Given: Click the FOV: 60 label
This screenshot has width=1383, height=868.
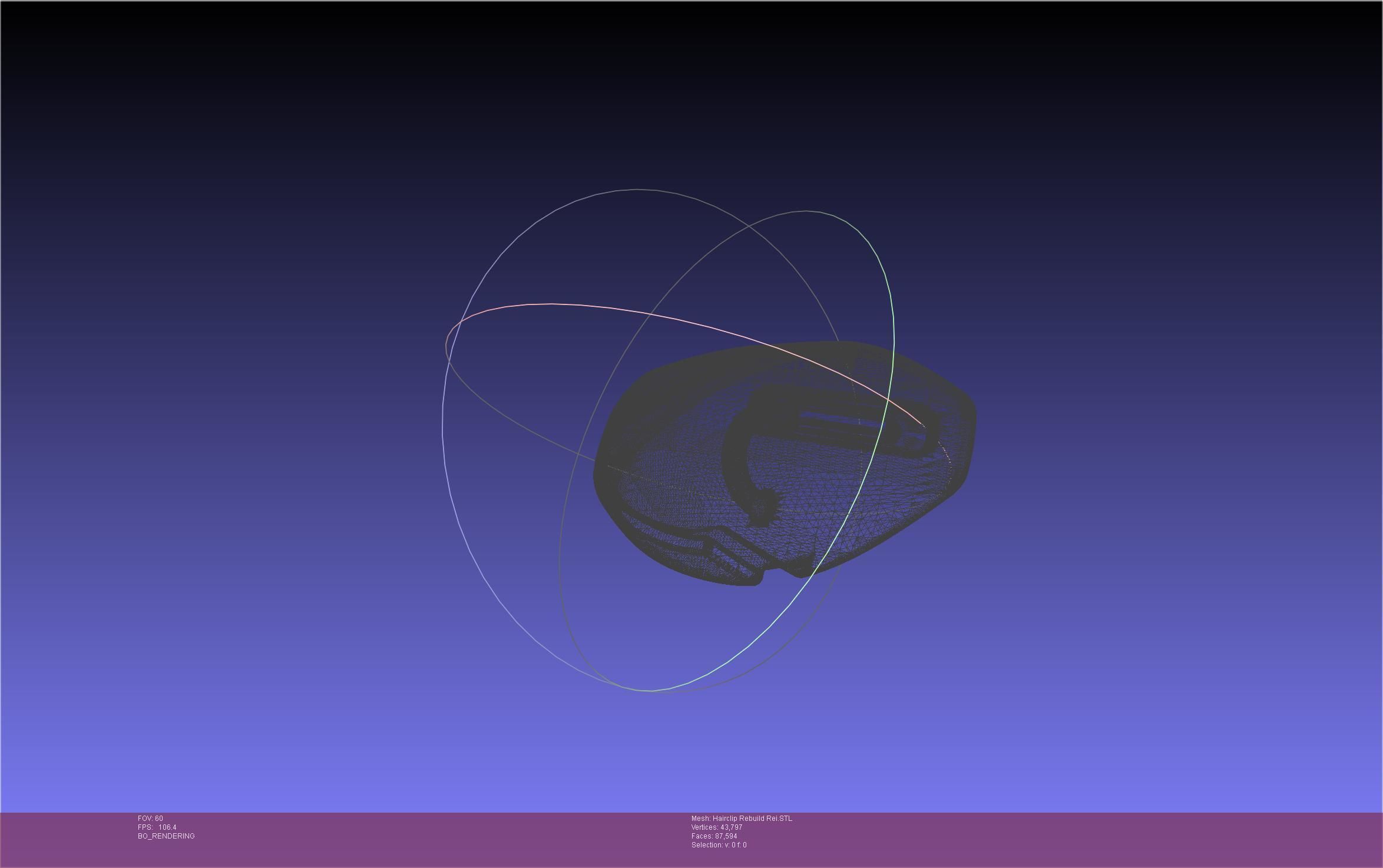Looking at the screenshot, I should coord(151,819).
